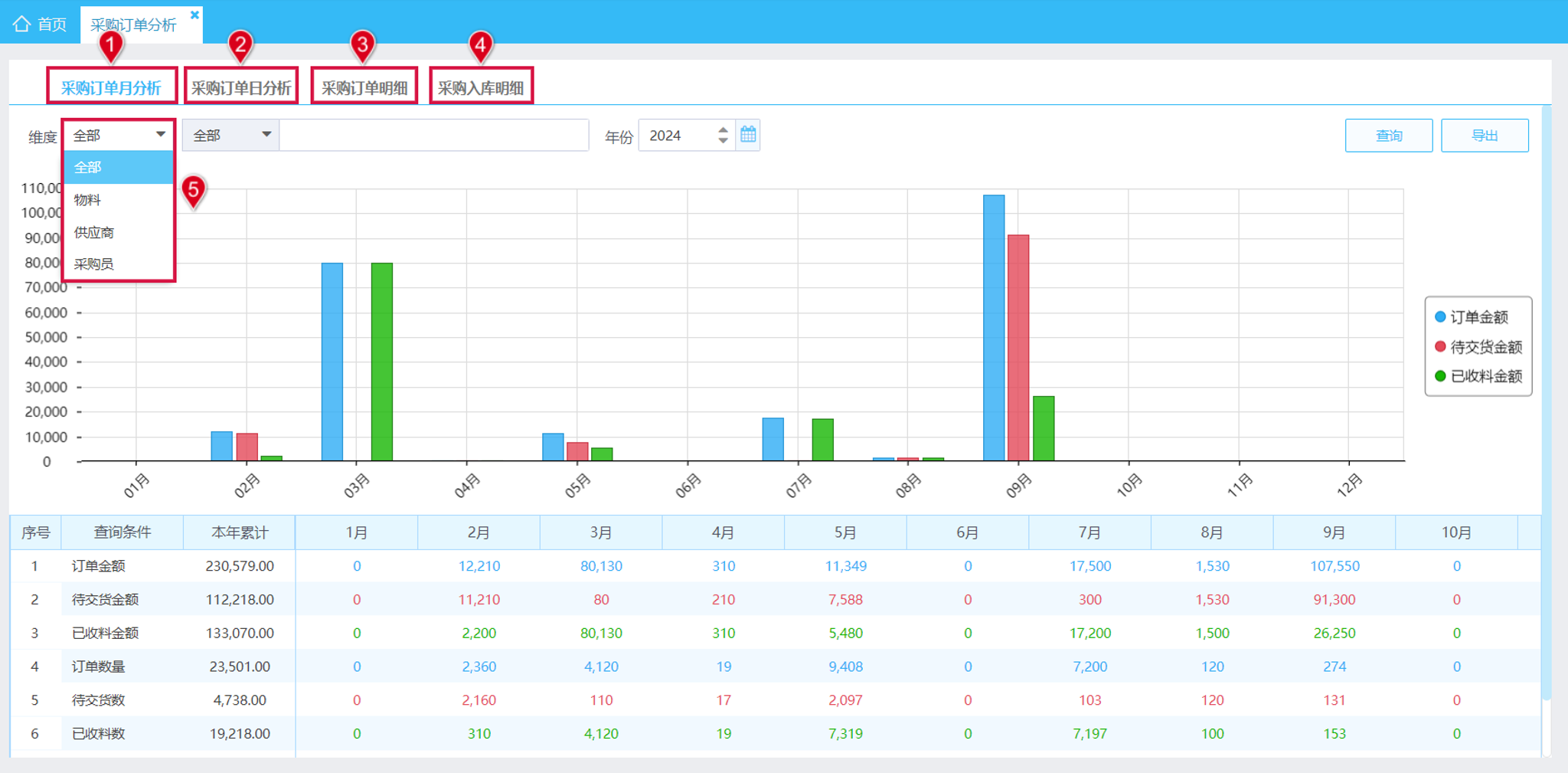The height and width of the screenshot is (773, 1568).
Task: Switch to 采购订单日分析 tab
Action: 241,87
